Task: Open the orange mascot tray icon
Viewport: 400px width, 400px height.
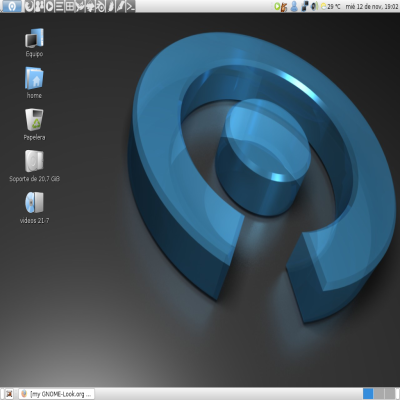Action: click(x=284, y=6)
